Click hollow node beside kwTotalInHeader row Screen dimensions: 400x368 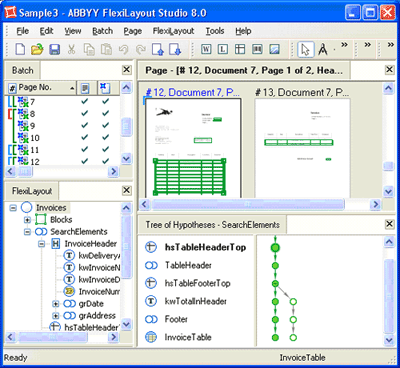tap(293, 302)
